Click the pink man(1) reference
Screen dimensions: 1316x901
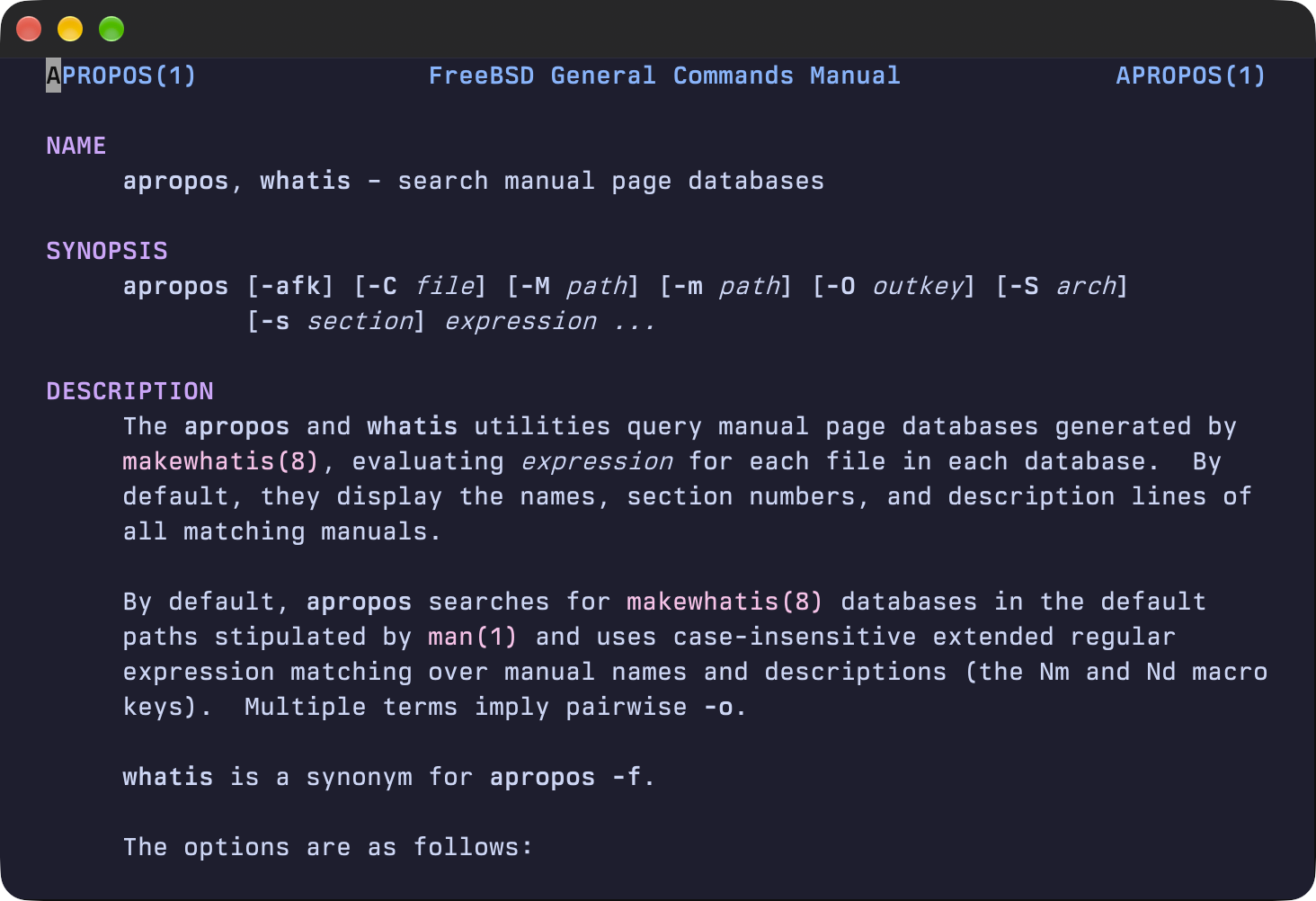473,637
